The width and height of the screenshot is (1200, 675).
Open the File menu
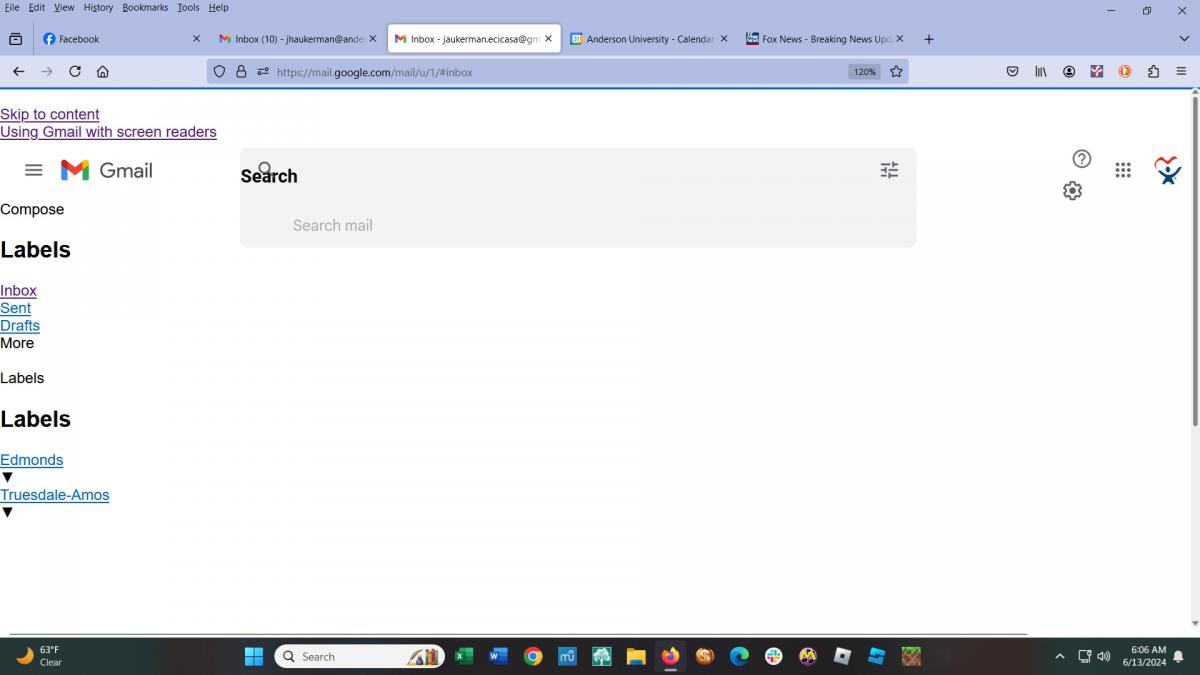click(12, 7)
